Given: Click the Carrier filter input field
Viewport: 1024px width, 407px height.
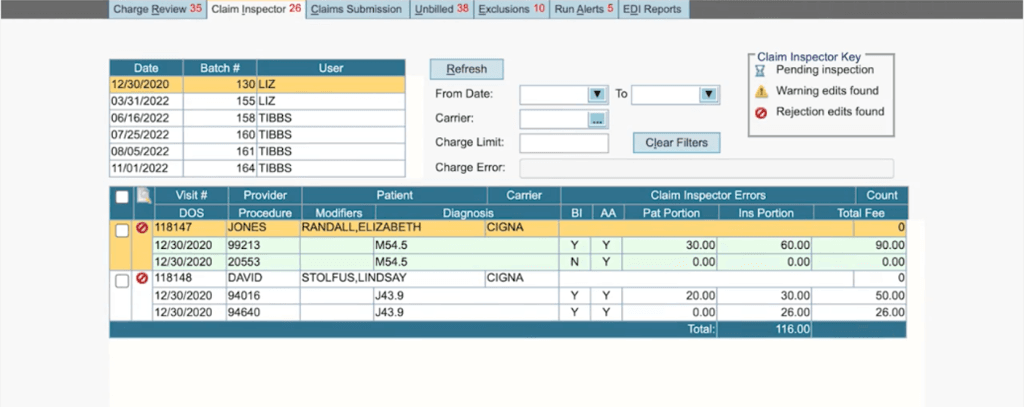Looking at the screenshot, I should pyautogui.click(x=554, y=120).
